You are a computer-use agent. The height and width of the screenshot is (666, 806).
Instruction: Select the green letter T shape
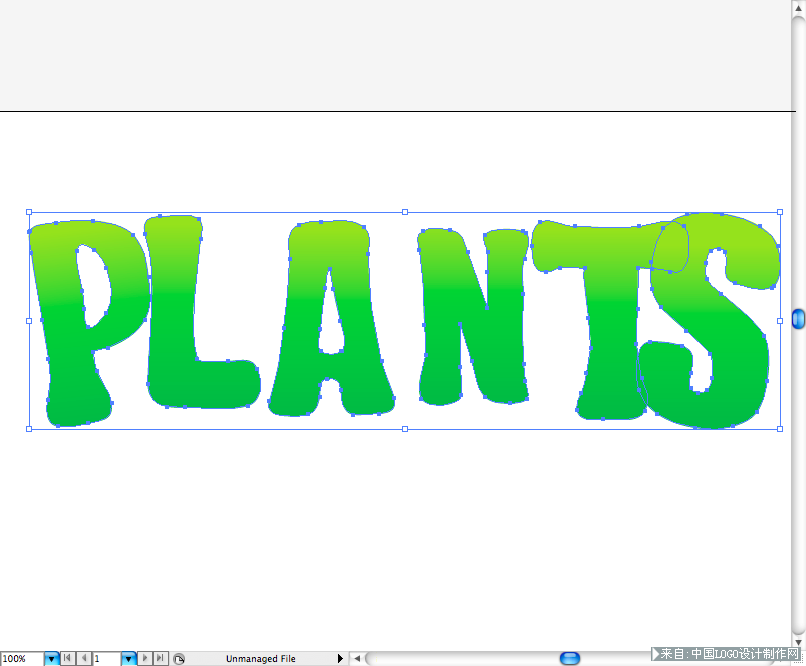pos(612,319)
